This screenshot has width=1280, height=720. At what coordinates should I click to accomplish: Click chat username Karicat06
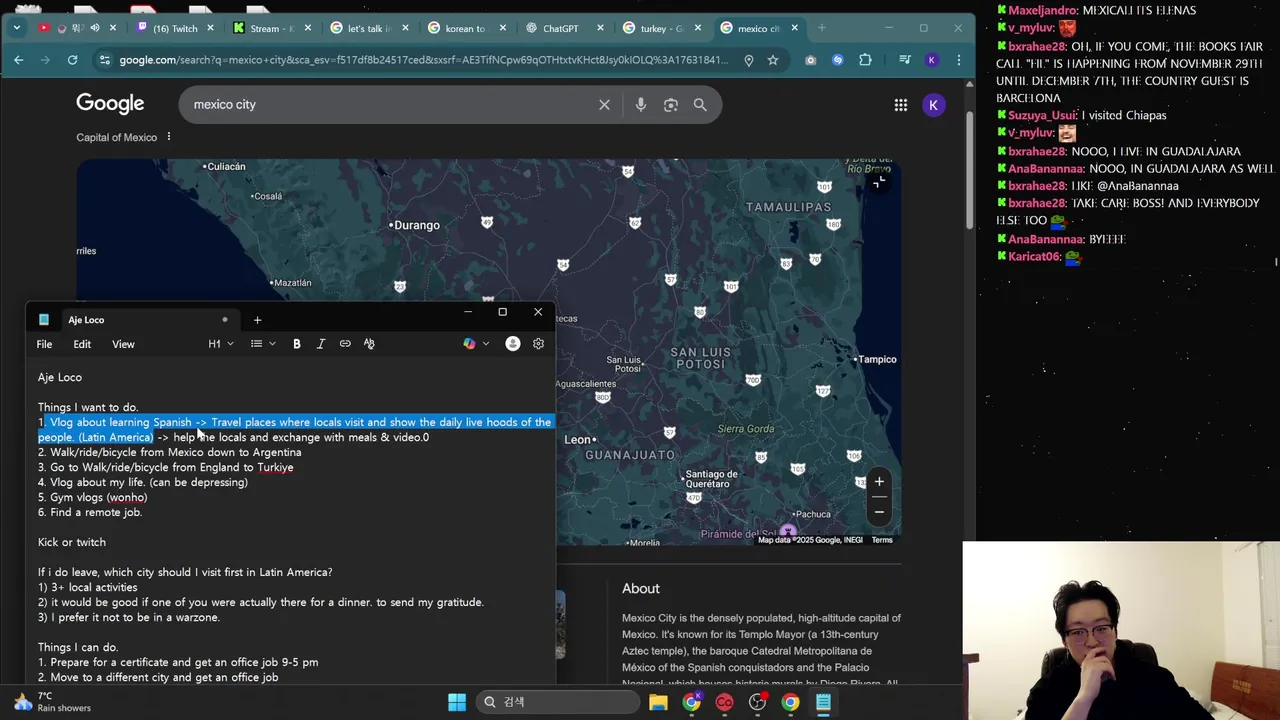pos(1034,257)
